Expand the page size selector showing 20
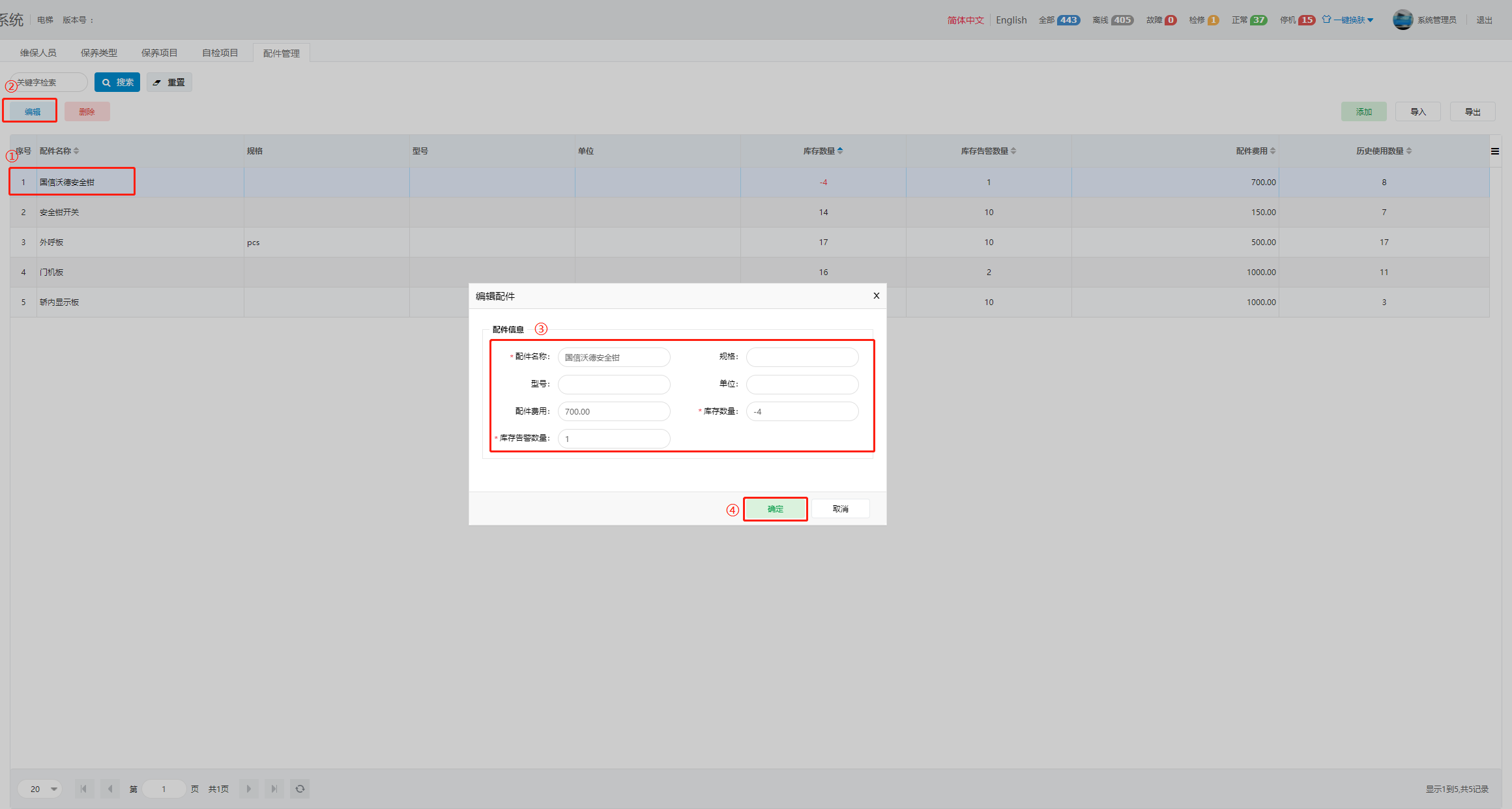Image resolution: width=1512 pixels, height=809 pixels. [40, 789]
